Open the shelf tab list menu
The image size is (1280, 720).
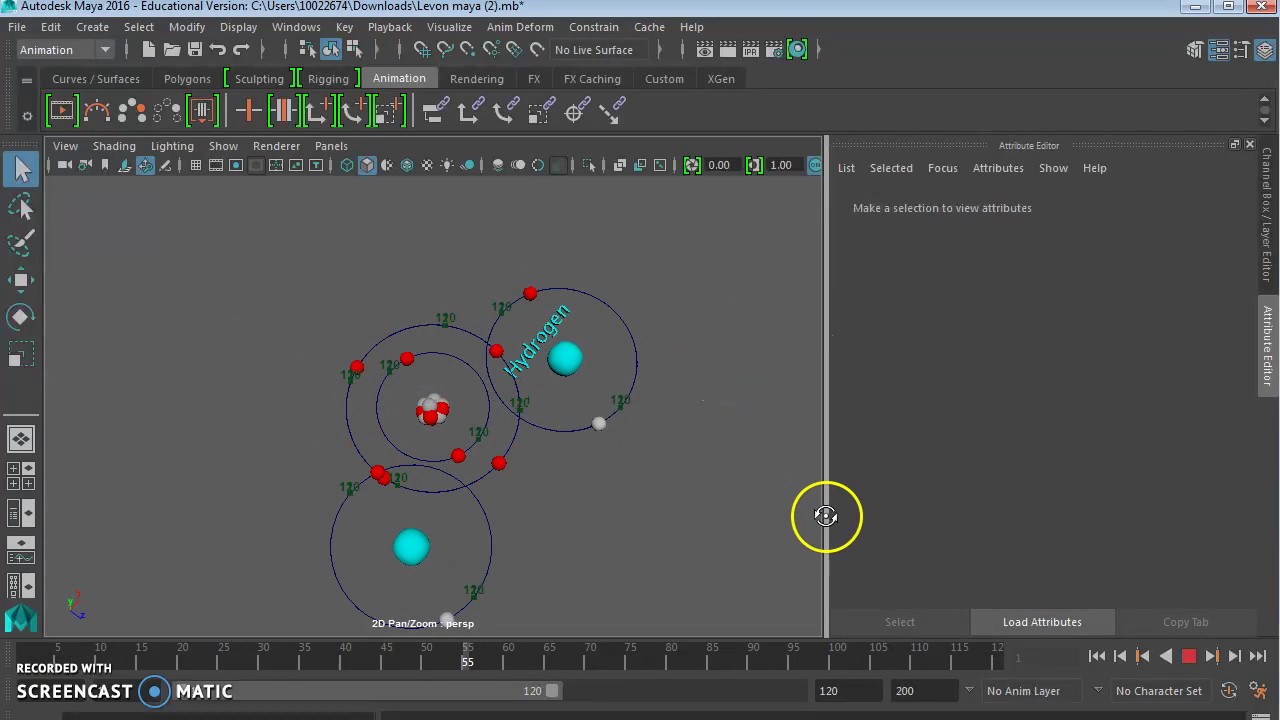(27, 79)
